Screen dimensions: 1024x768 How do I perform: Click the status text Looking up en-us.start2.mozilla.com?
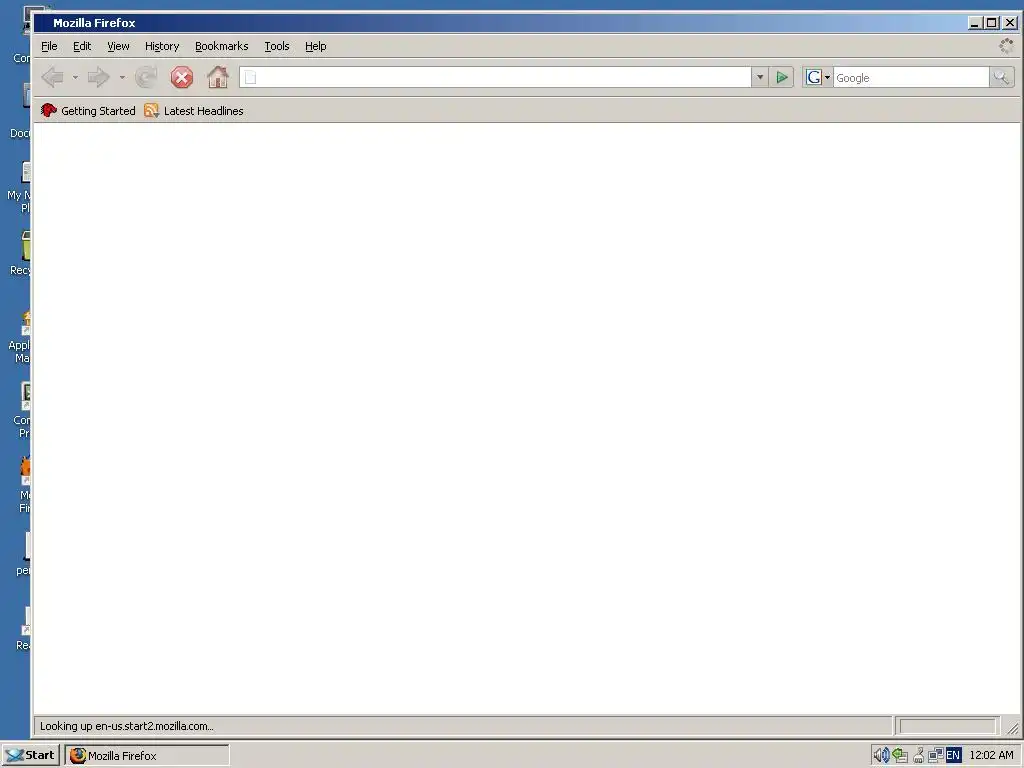point(127,726)
